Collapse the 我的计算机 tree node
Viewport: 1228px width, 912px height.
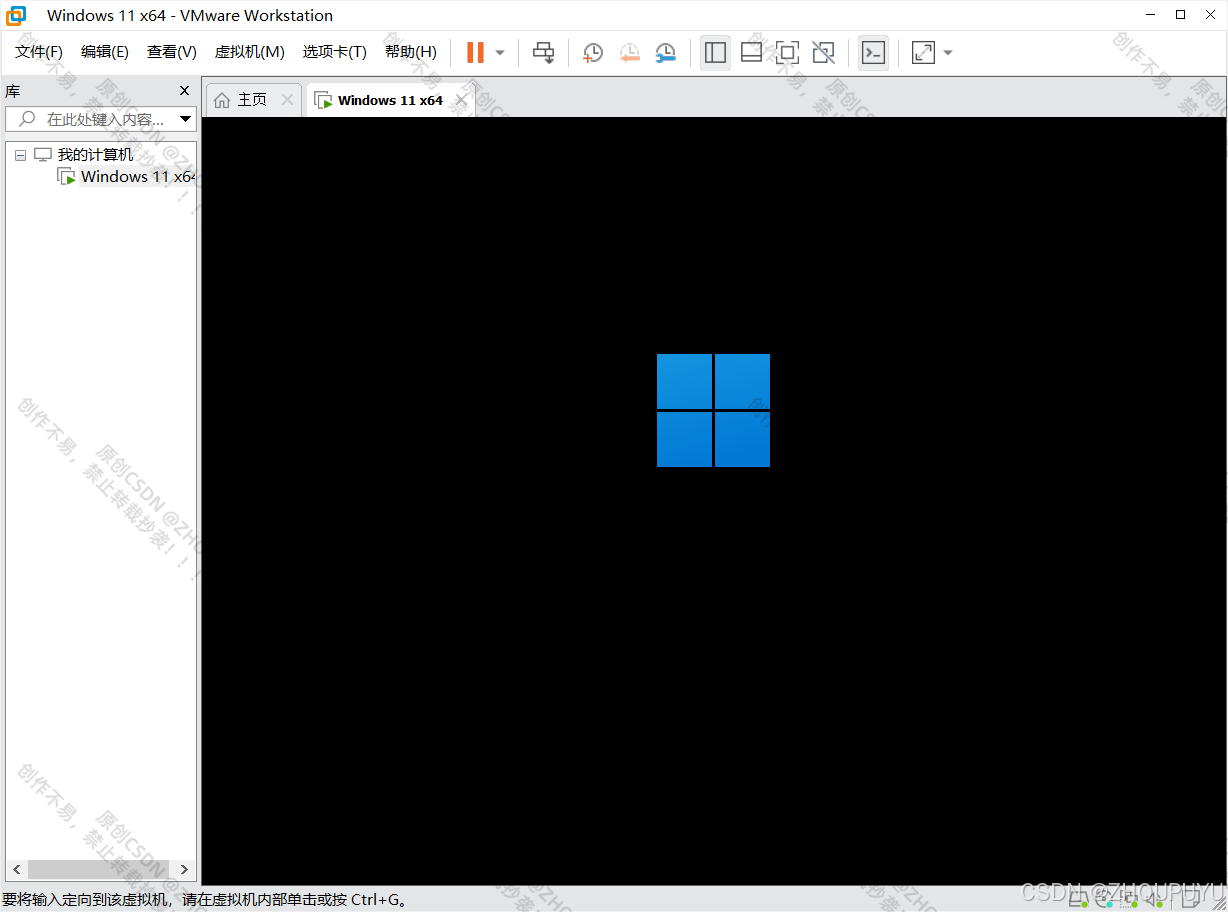point(20,155)
